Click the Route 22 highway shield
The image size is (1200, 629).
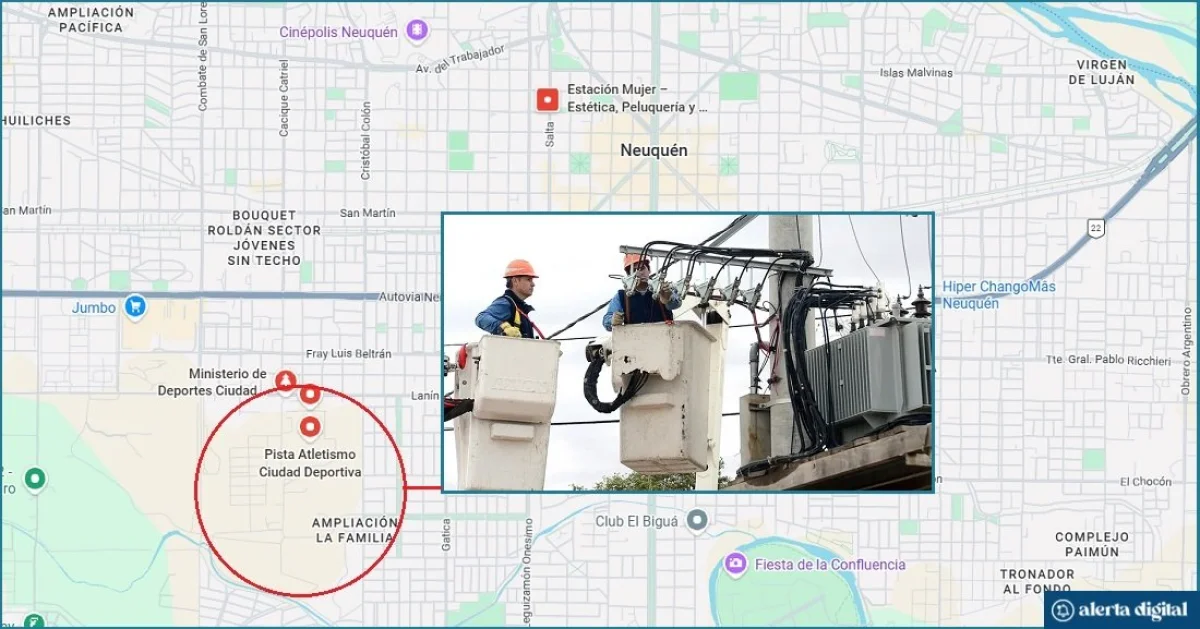tap(1096, 227)
